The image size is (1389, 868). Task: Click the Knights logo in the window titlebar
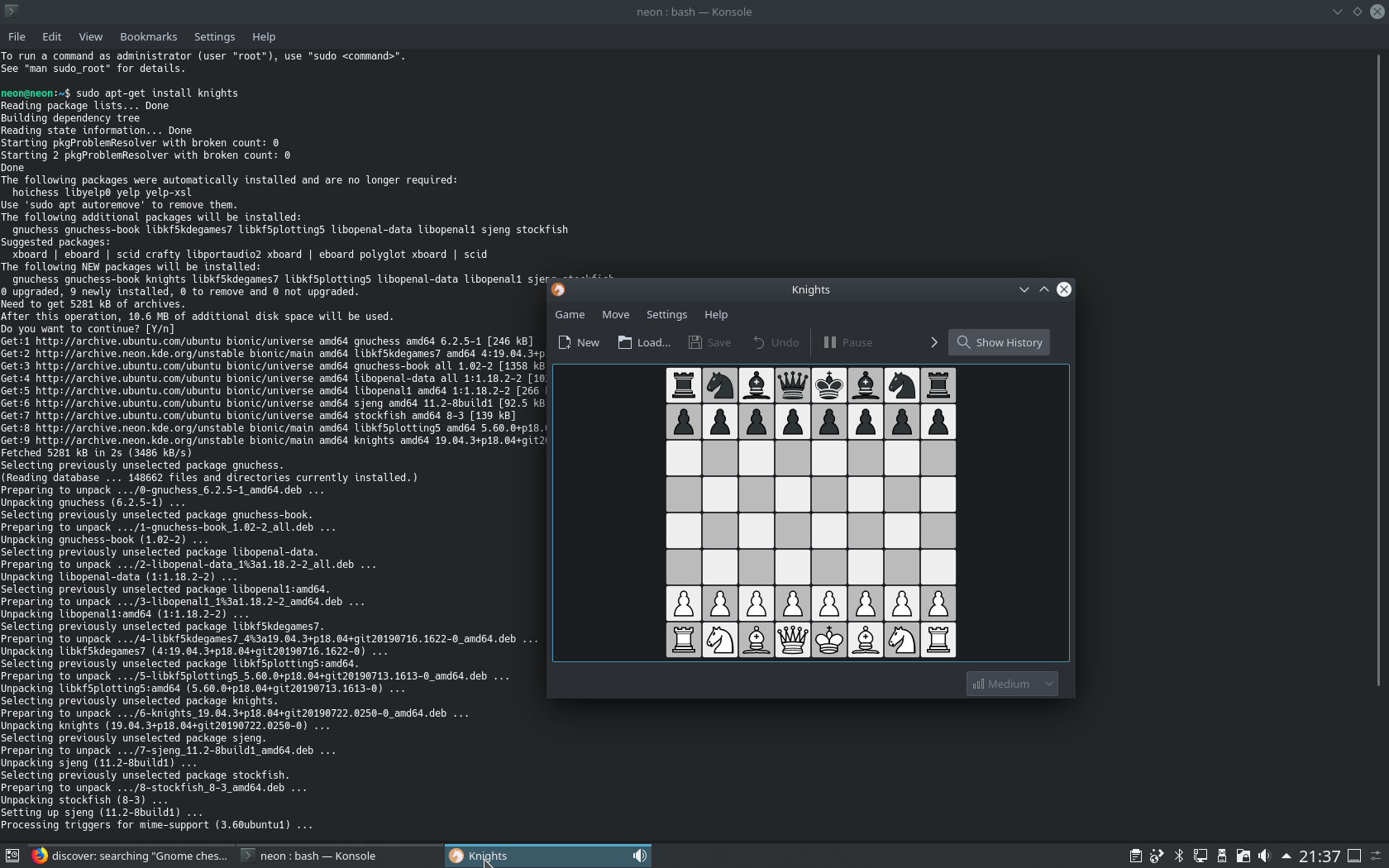[558, 290]
